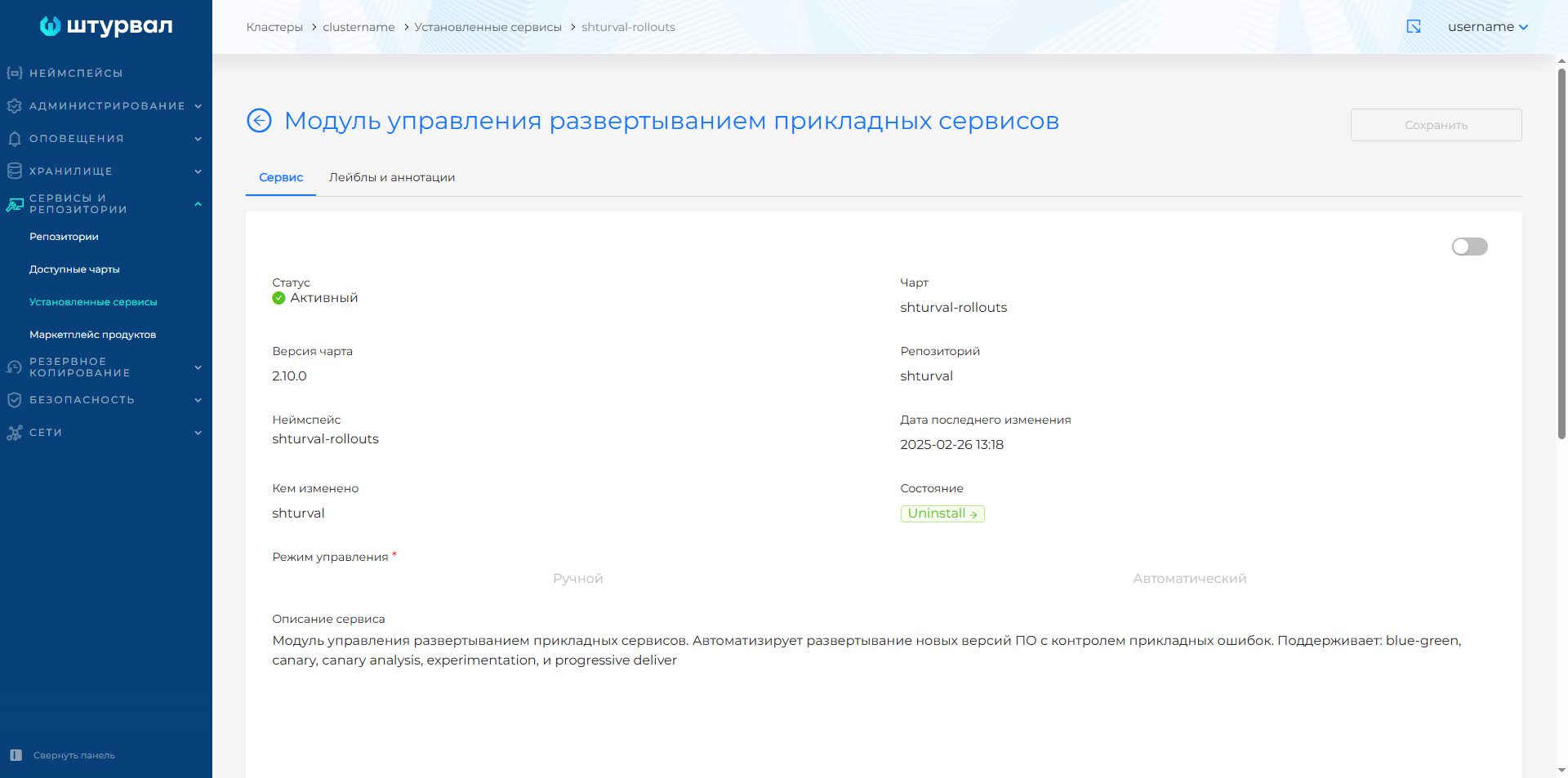The width and height of the screenshot is (1568, 778).
Task: Click the vertical page scrollbar
Action: (x=1561, y=253)
